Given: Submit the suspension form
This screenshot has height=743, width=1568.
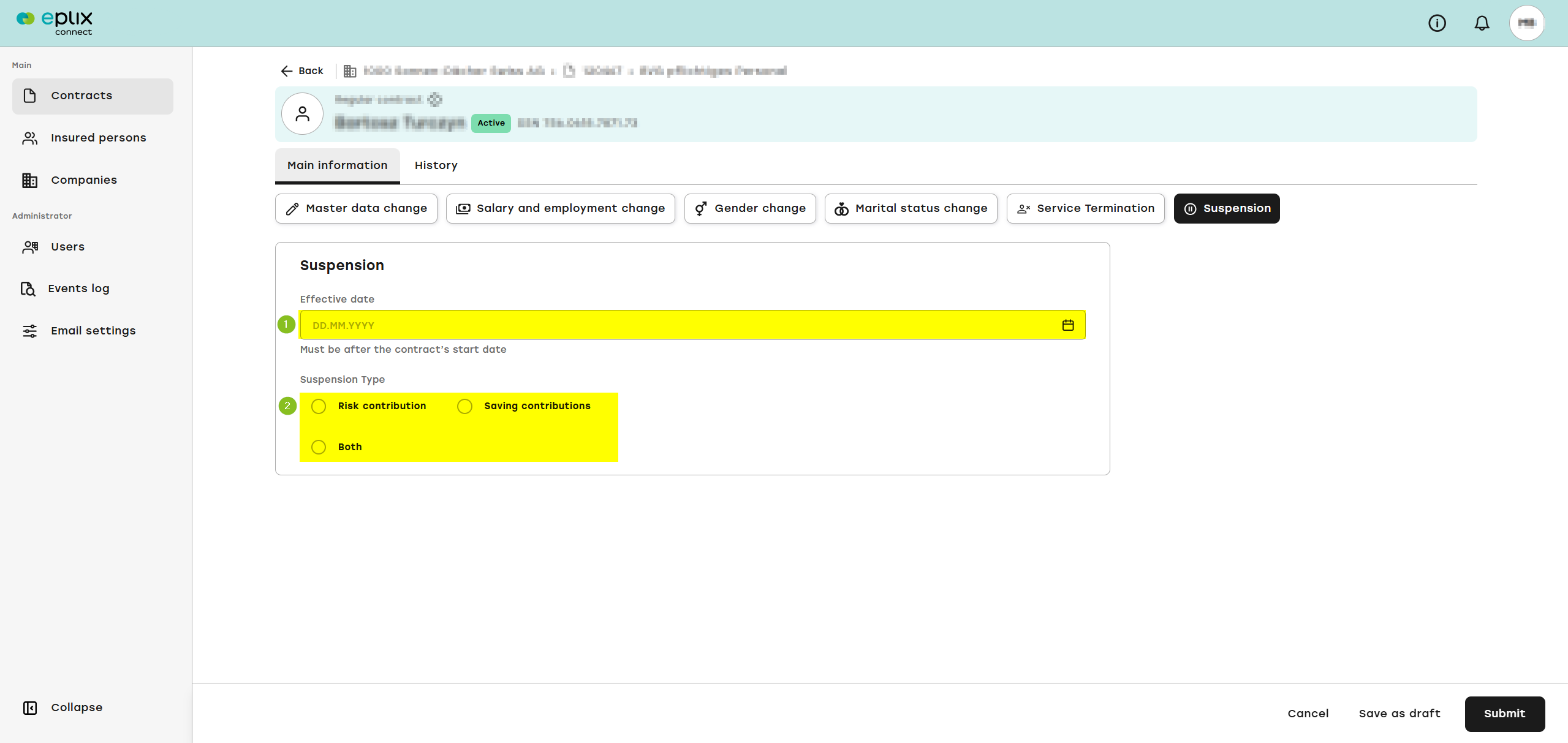Looking at the screenshot, I should (1505, 714).
